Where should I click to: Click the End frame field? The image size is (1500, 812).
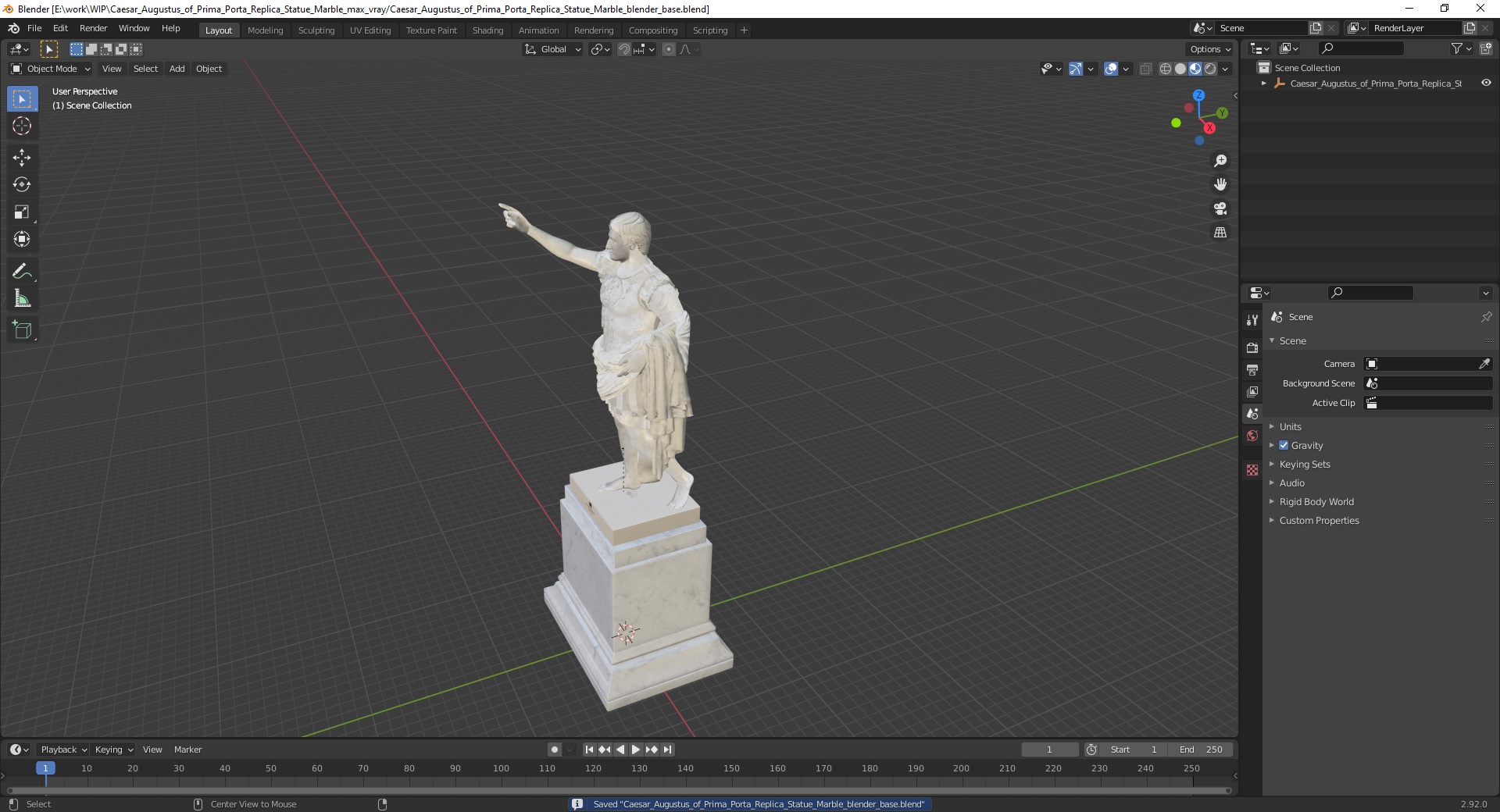[x=1202, y=750]
